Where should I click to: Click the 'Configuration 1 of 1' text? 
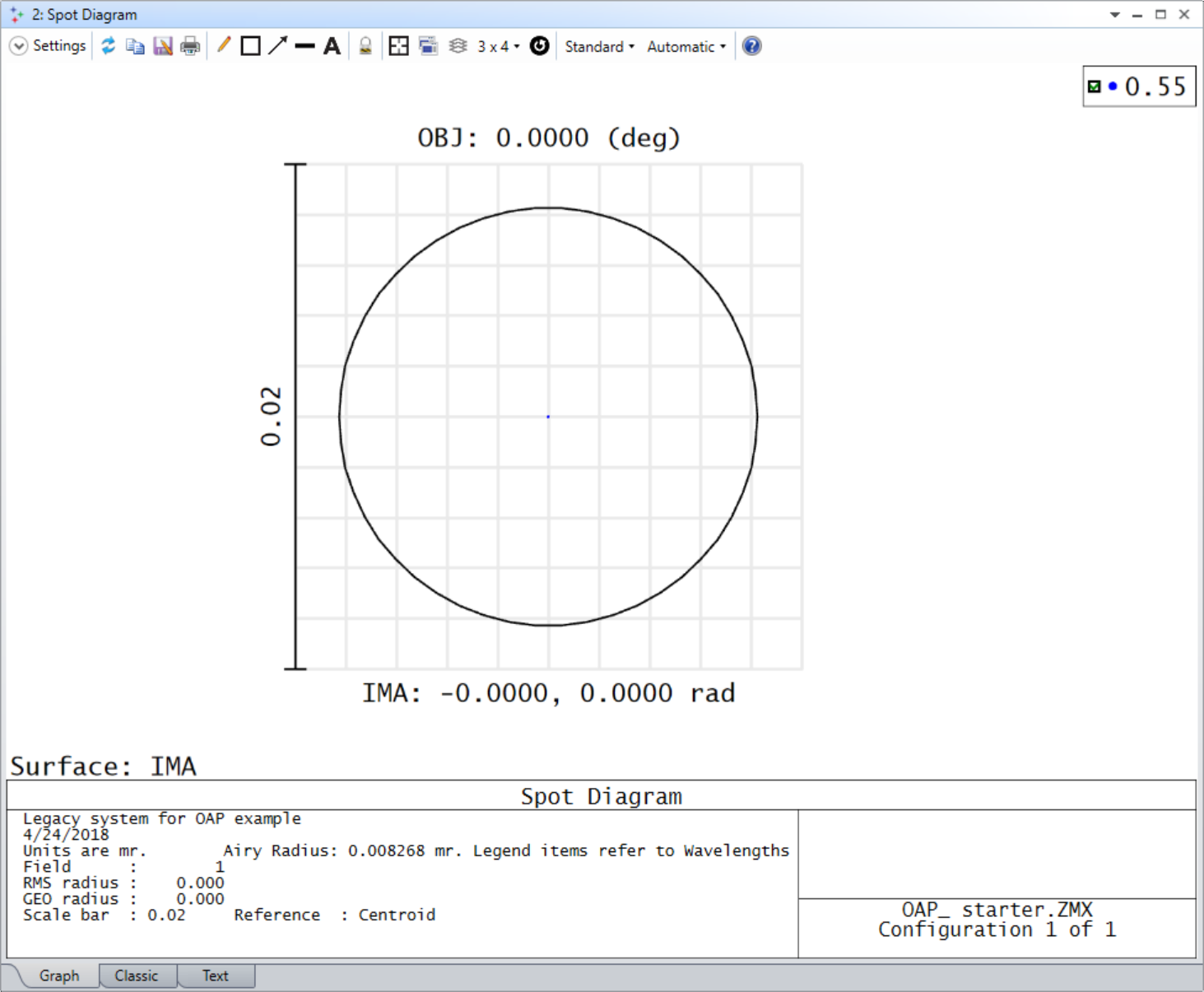pyautogui.click(x=997, y=929)
